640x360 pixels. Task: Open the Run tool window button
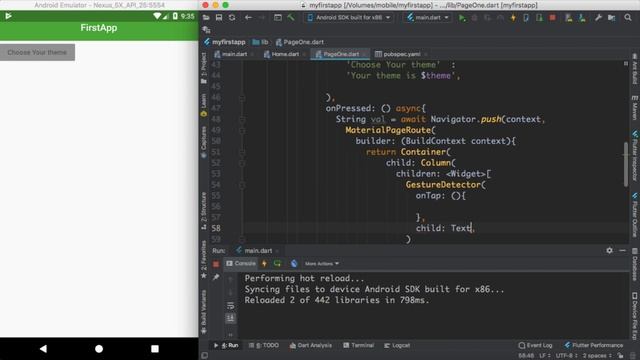click(x=227, y=345)
